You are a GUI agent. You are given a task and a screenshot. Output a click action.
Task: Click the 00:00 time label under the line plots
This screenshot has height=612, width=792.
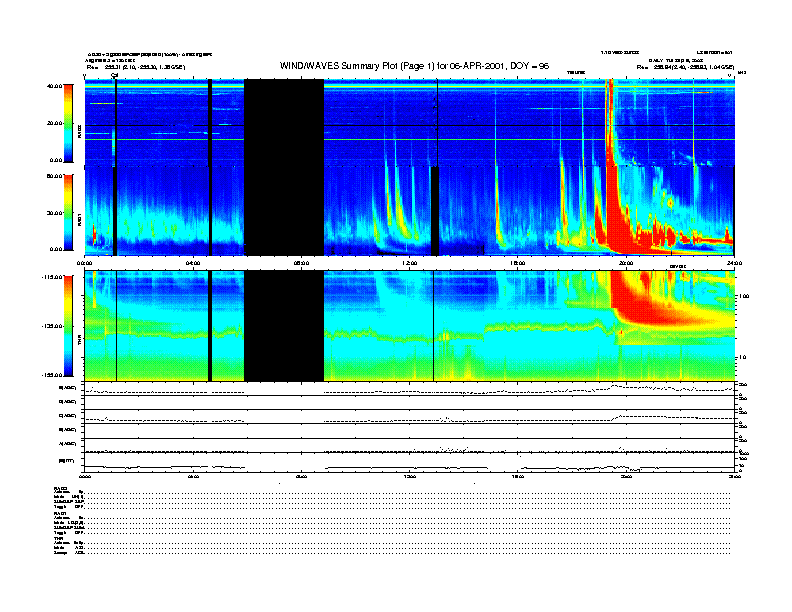click(85, 476)
